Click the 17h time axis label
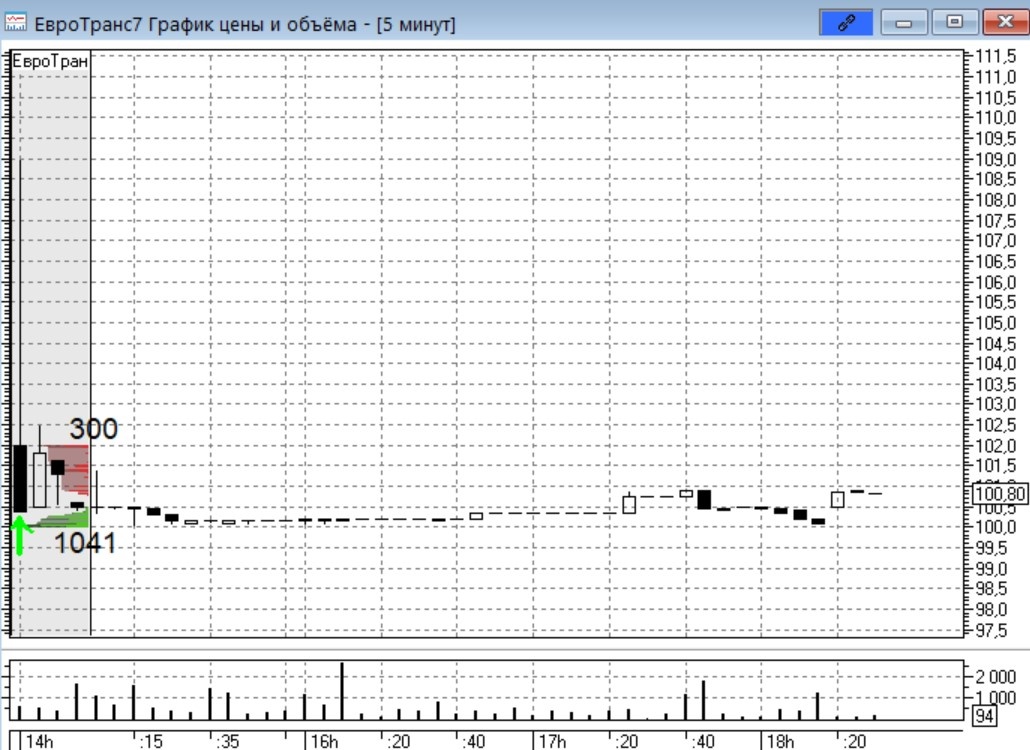1030x750 pixels. point(552,741)
